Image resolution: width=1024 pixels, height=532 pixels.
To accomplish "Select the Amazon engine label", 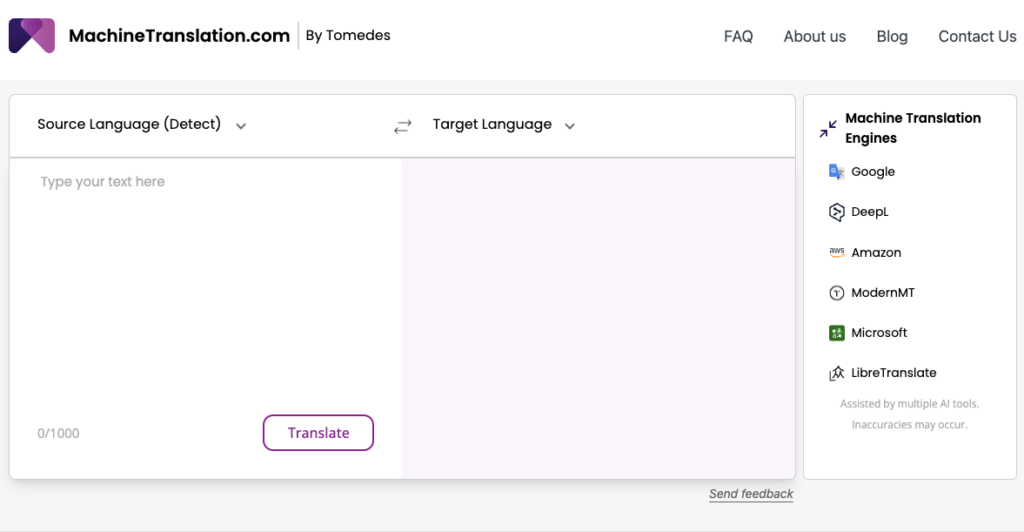I will click(x=876, y=253).
